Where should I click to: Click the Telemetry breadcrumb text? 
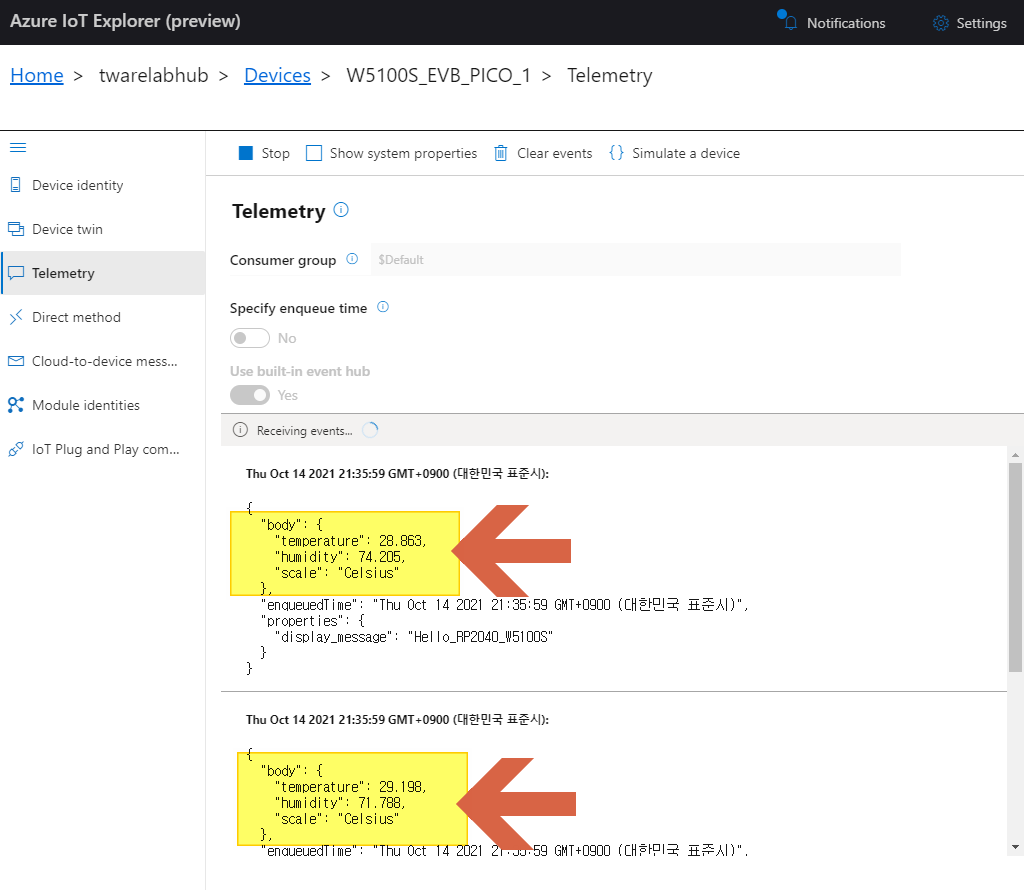[609, 76]
